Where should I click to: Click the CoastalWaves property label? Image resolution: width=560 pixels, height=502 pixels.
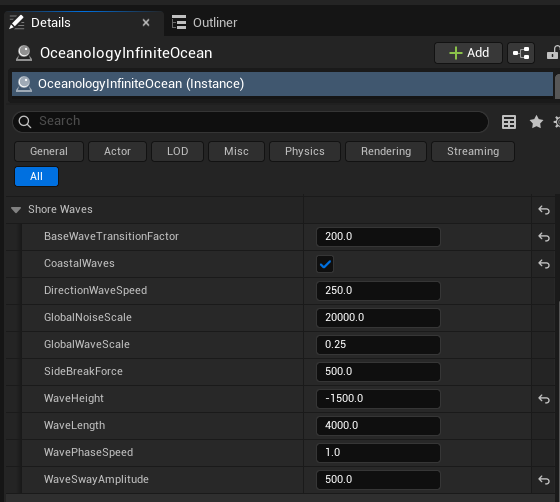coord(79,263)
